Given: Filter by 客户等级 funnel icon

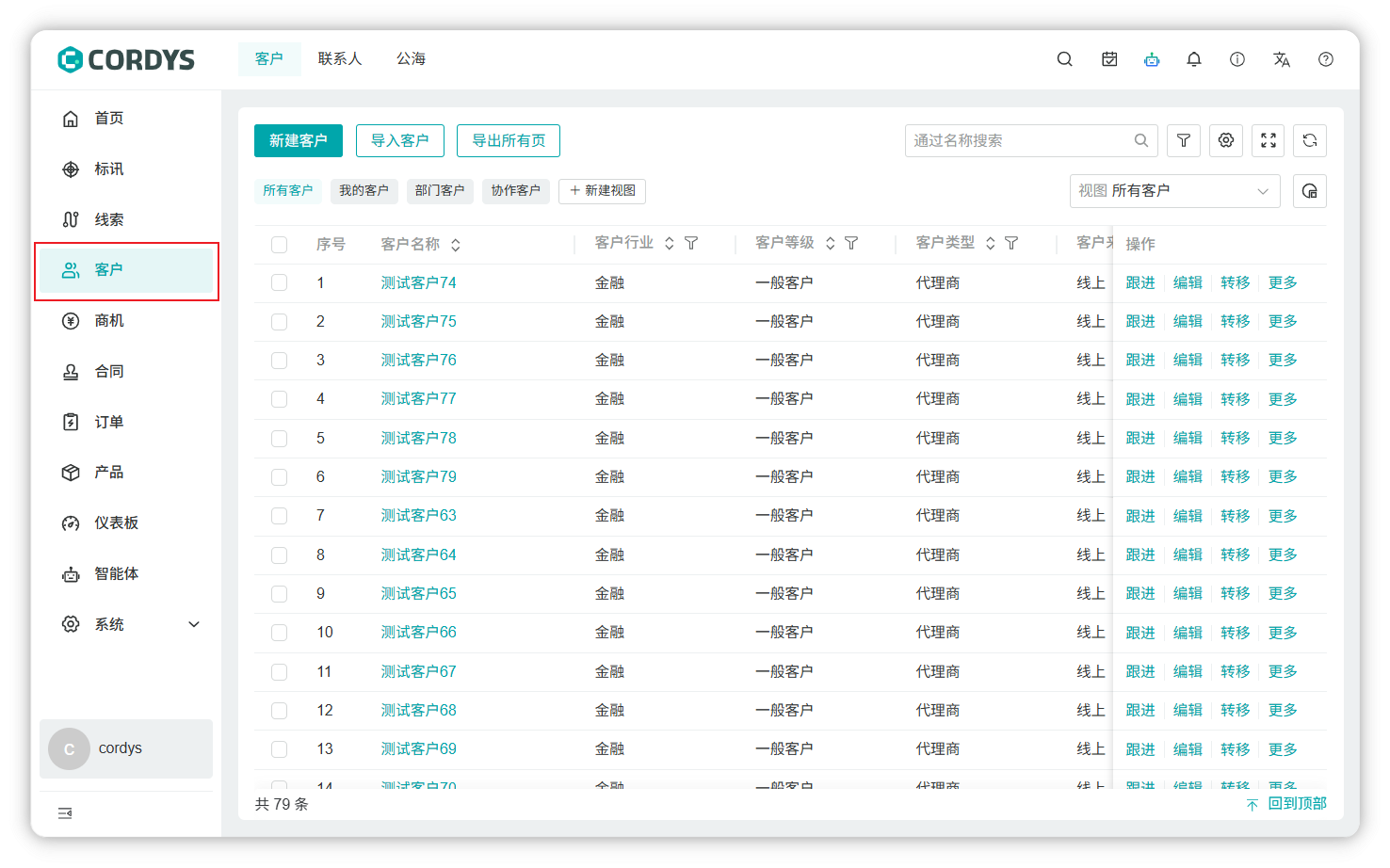Looking at the screenshot, I should coord(851,243).
